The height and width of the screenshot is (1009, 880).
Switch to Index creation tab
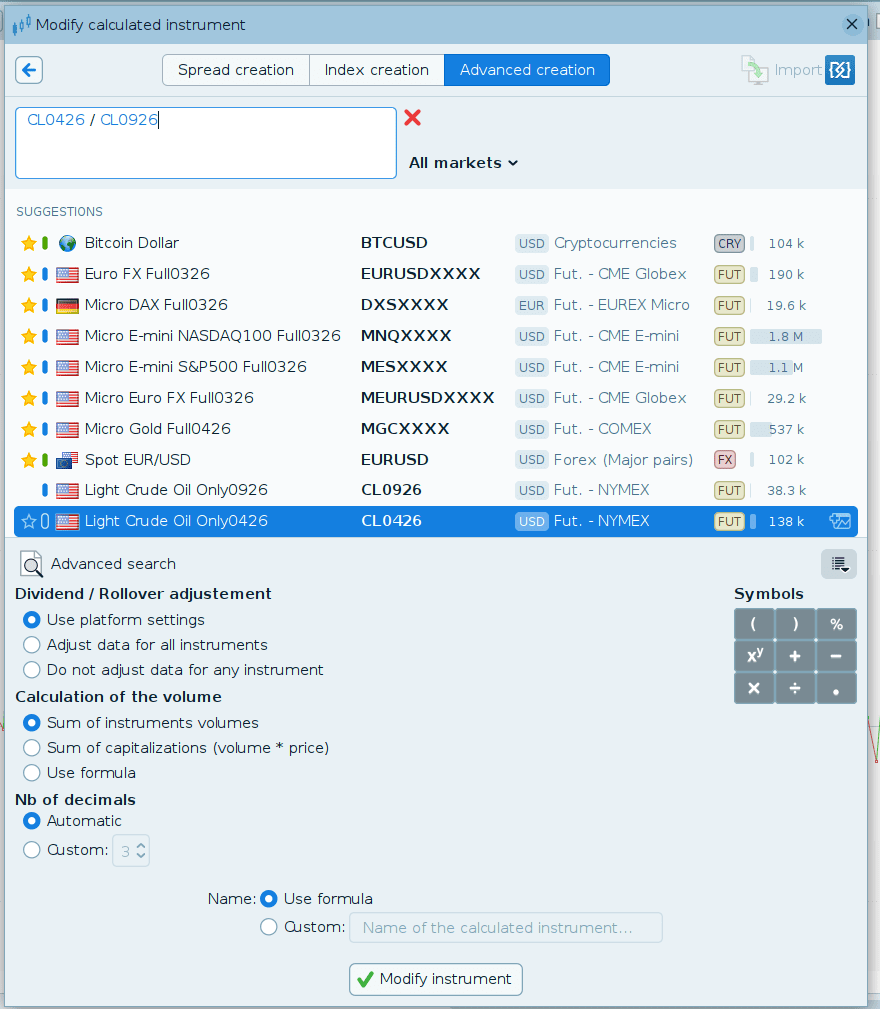[x=377, y=70]
